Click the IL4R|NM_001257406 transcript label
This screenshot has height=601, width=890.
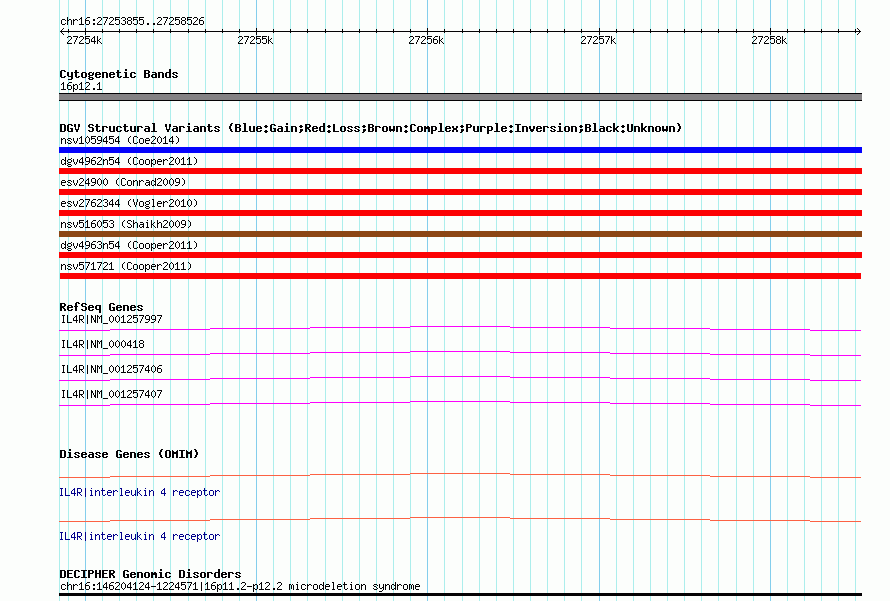point(111,369)
